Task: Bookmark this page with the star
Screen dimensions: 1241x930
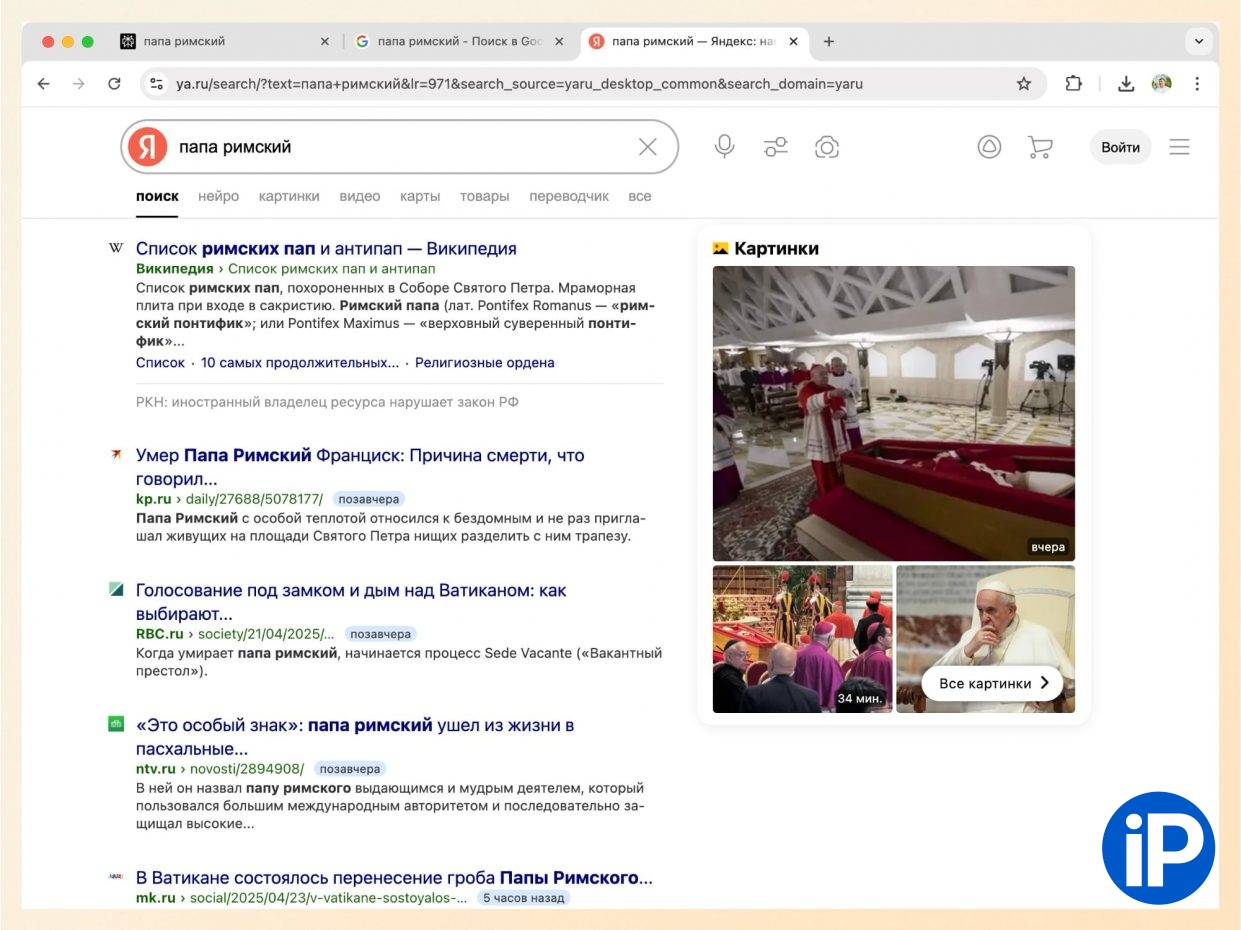Action: (1024, 84)
